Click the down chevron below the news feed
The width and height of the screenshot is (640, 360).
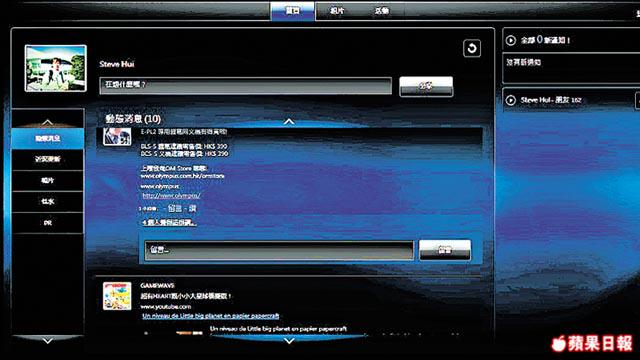[289, 341]
